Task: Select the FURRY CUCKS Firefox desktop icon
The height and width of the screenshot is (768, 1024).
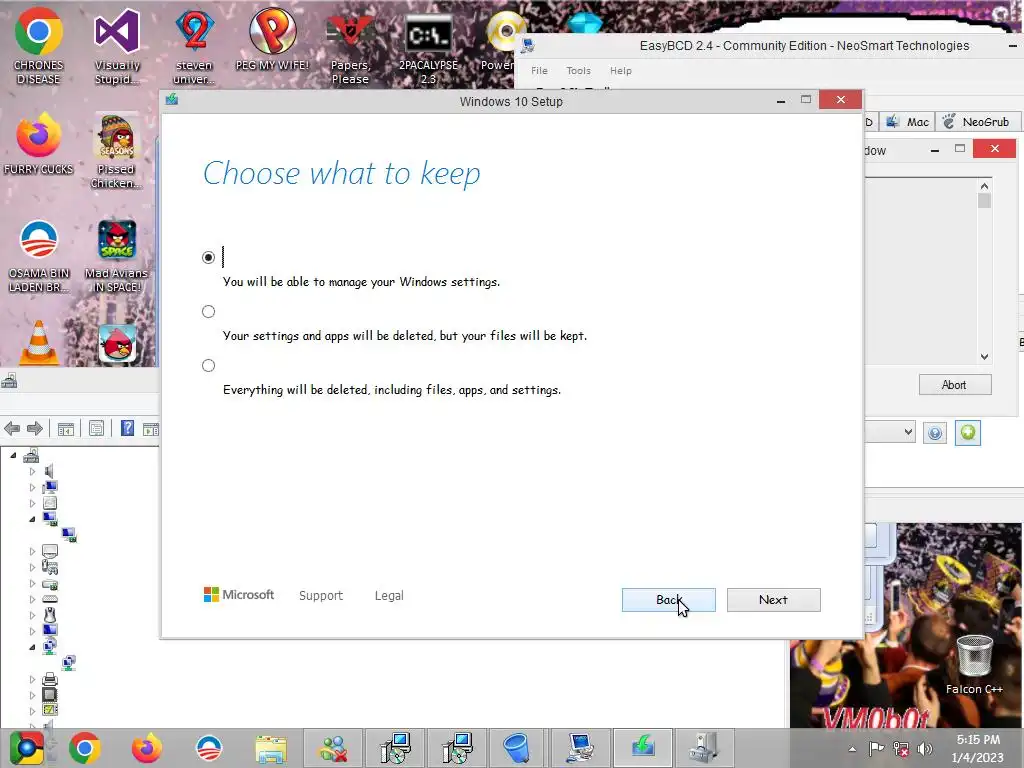Action: pos(39,143)
